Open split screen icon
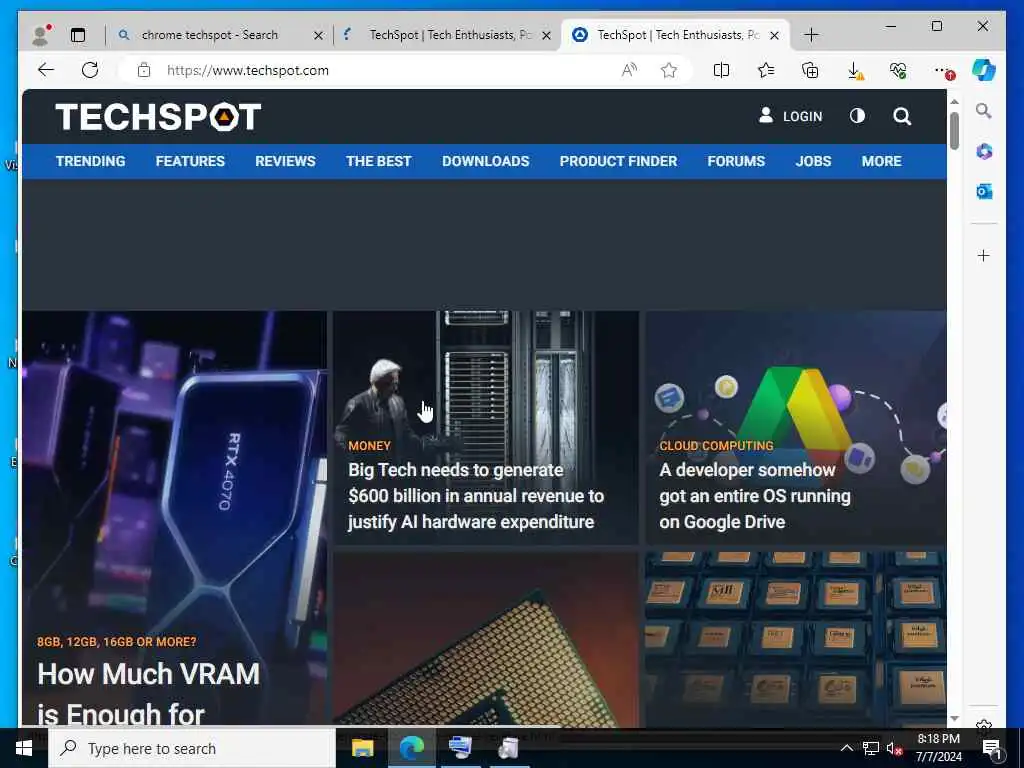 722,70
